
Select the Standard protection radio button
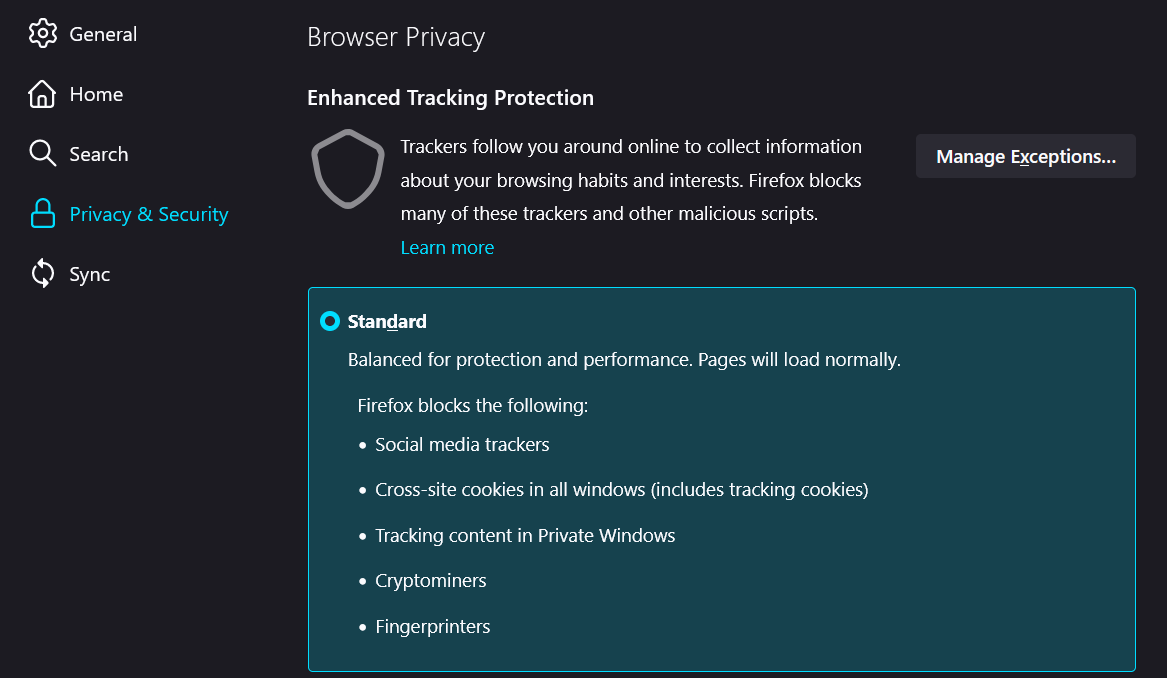pyautogui.click(x=329, y=321)
